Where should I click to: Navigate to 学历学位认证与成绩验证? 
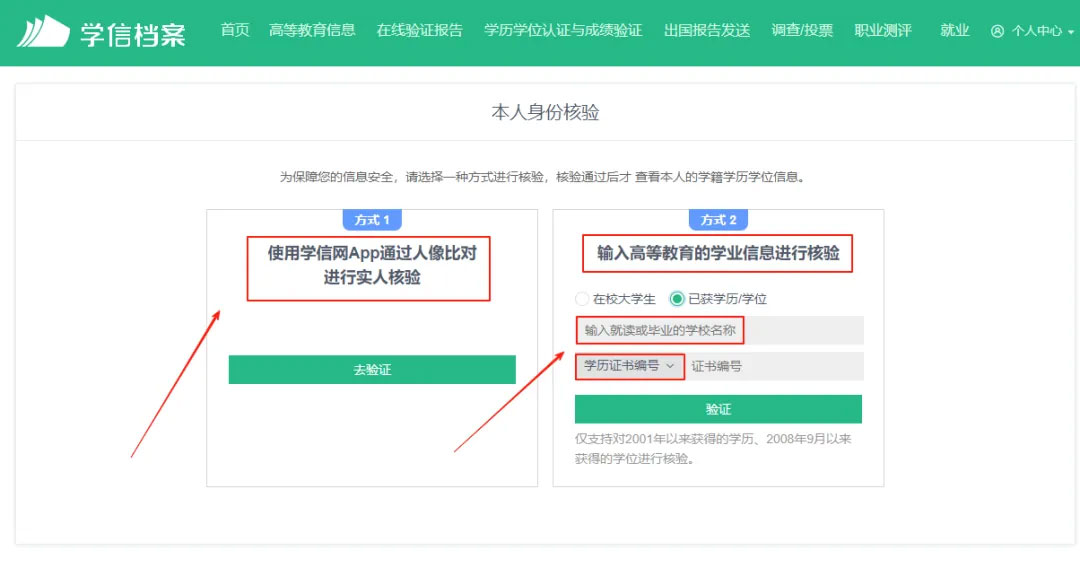563,30
